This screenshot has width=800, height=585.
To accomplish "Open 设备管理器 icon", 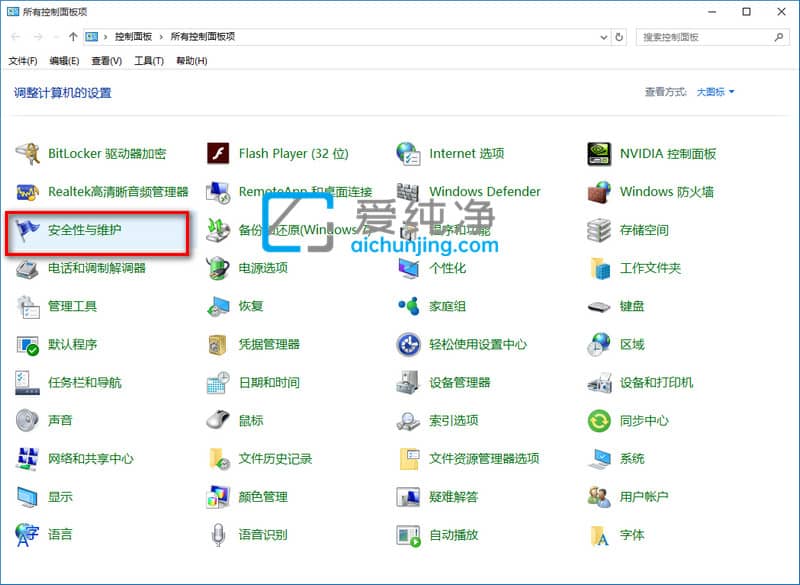I will click(x=409, y=383).
